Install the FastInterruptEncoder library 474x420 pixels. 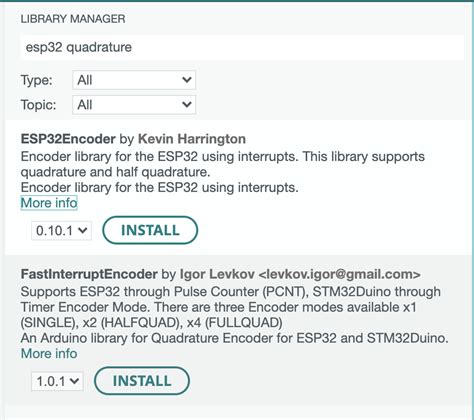(142, 381)
